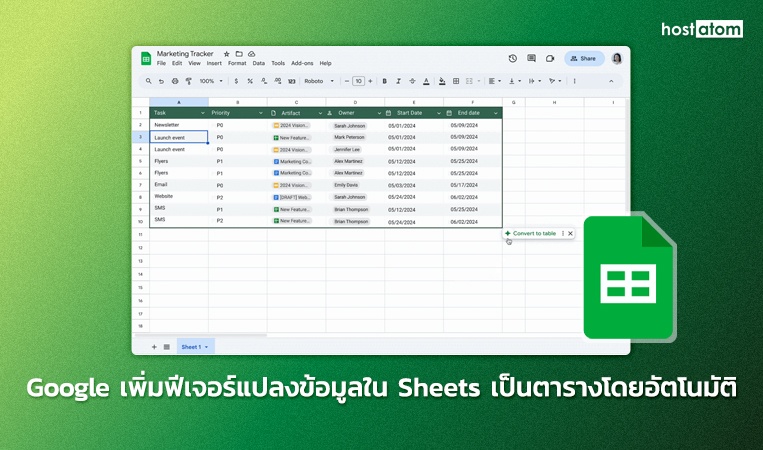Click the paint format roller icon
This screenshot has width=763, height=450.
coord(188,81)
